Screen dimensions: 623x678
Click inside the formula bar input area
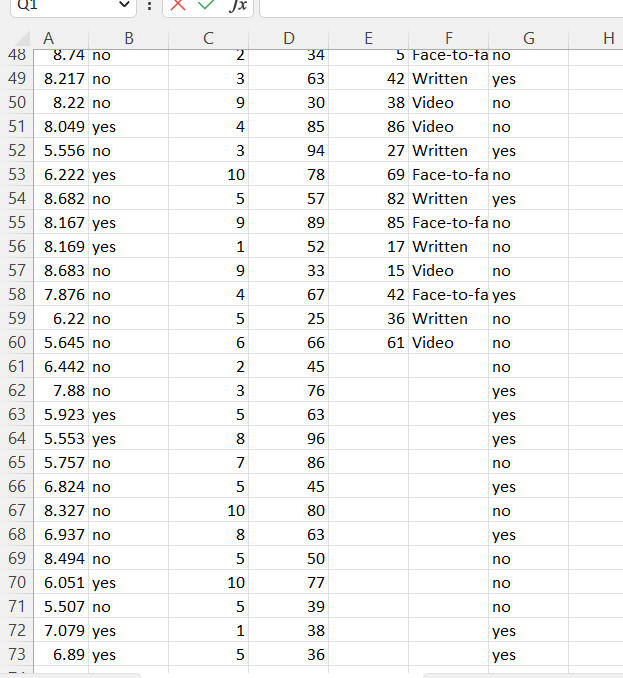441,6
